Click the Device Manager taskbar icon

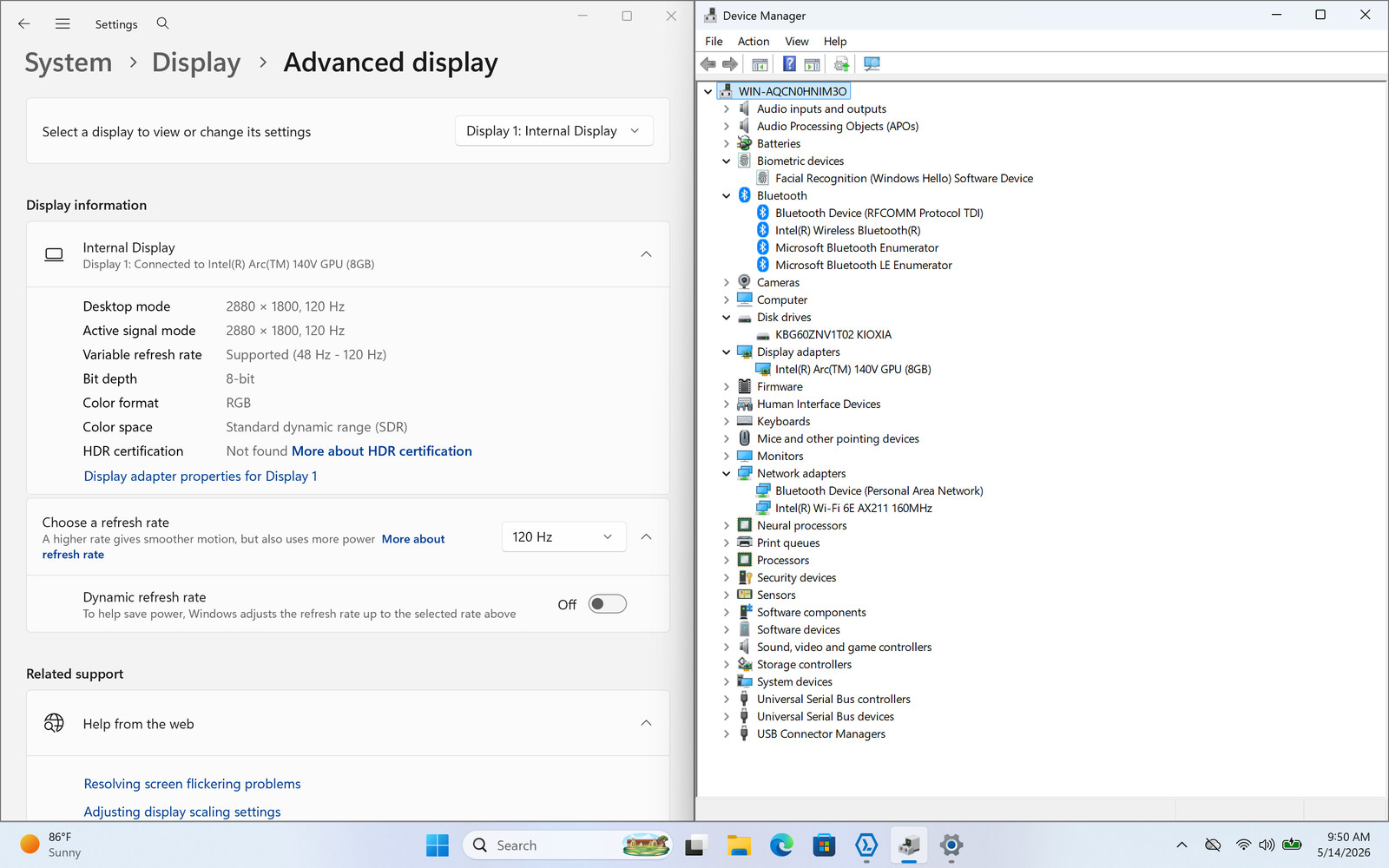[x=909, y=845]
